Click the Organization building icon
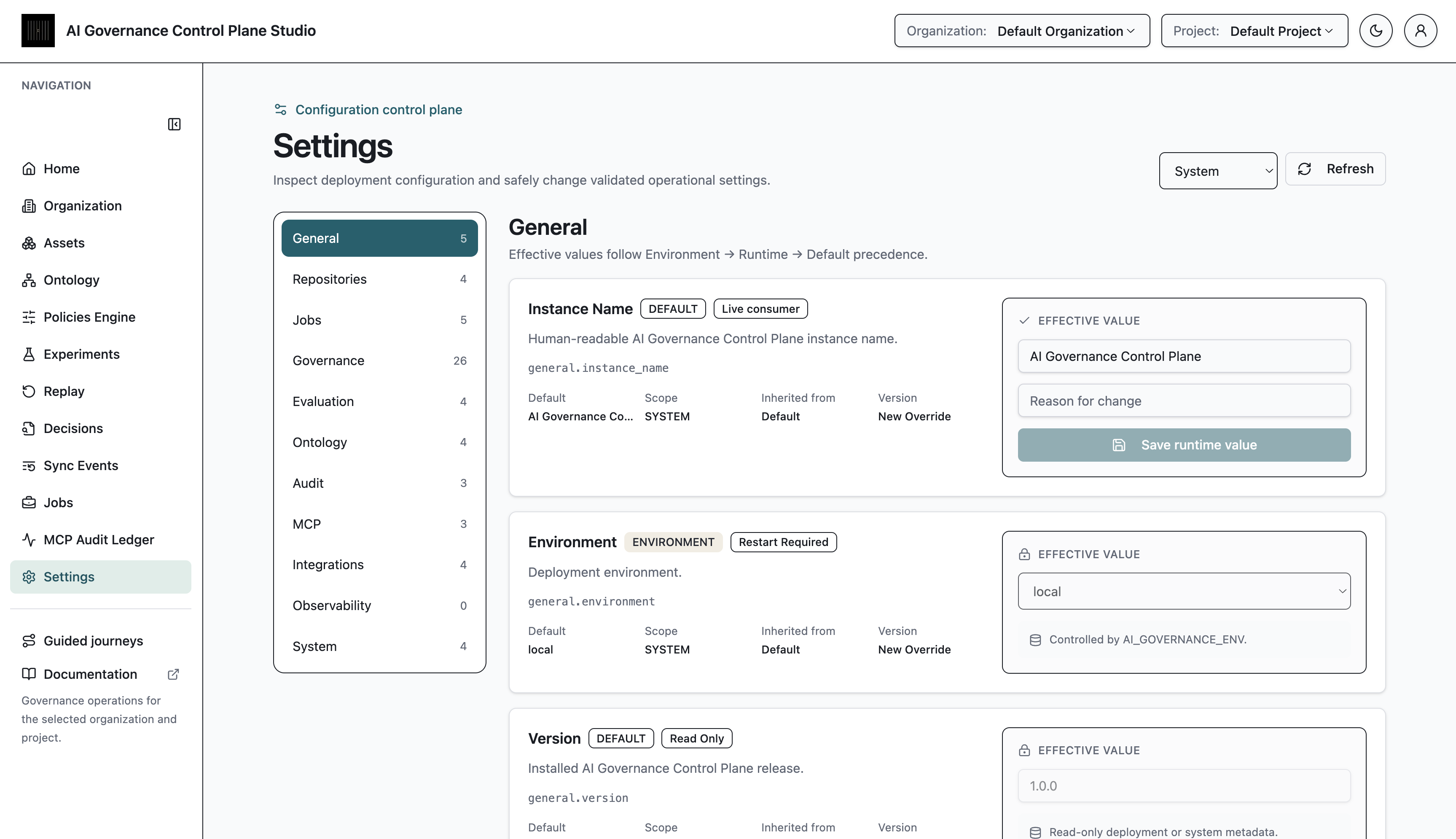 pyautogui.click(x=29, y=206)
